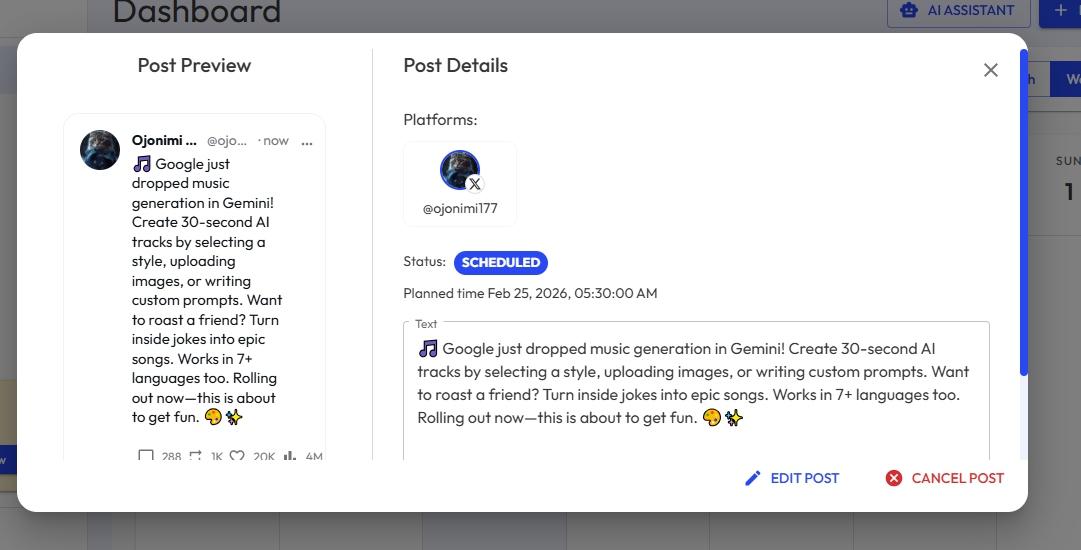Click the AI Assistant robot icon

(909, 10)
